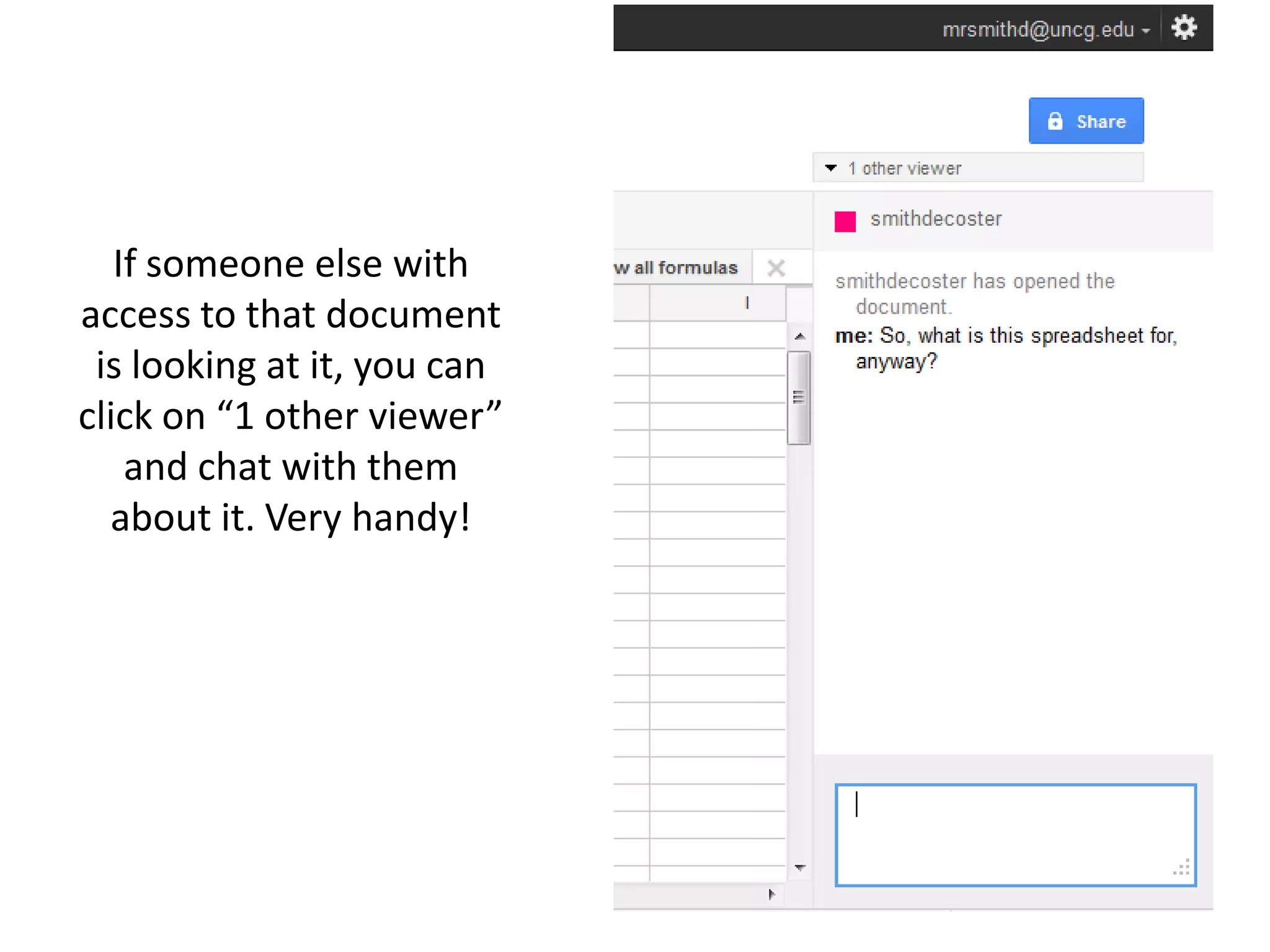Click the pink smithdecoster color swatch
The width and height of the screenshot is (1270, 952).
tap(845, 221)
